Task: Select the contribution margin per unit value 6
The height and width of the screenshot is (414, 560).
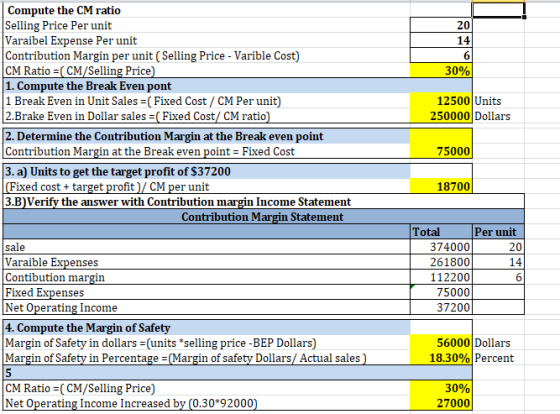Action: point(441,55)
